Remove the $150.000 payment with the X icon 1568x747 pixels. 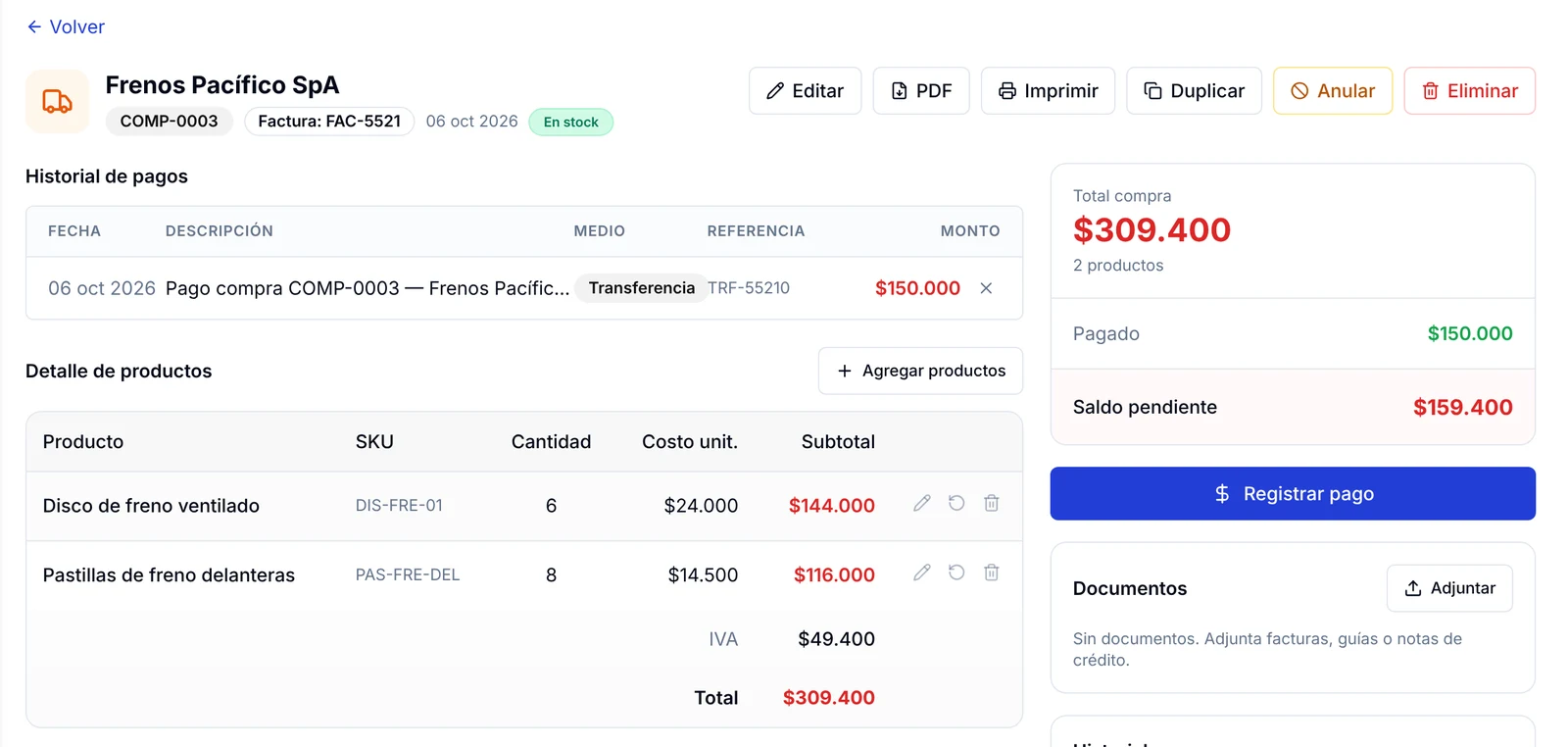(986, 288)
